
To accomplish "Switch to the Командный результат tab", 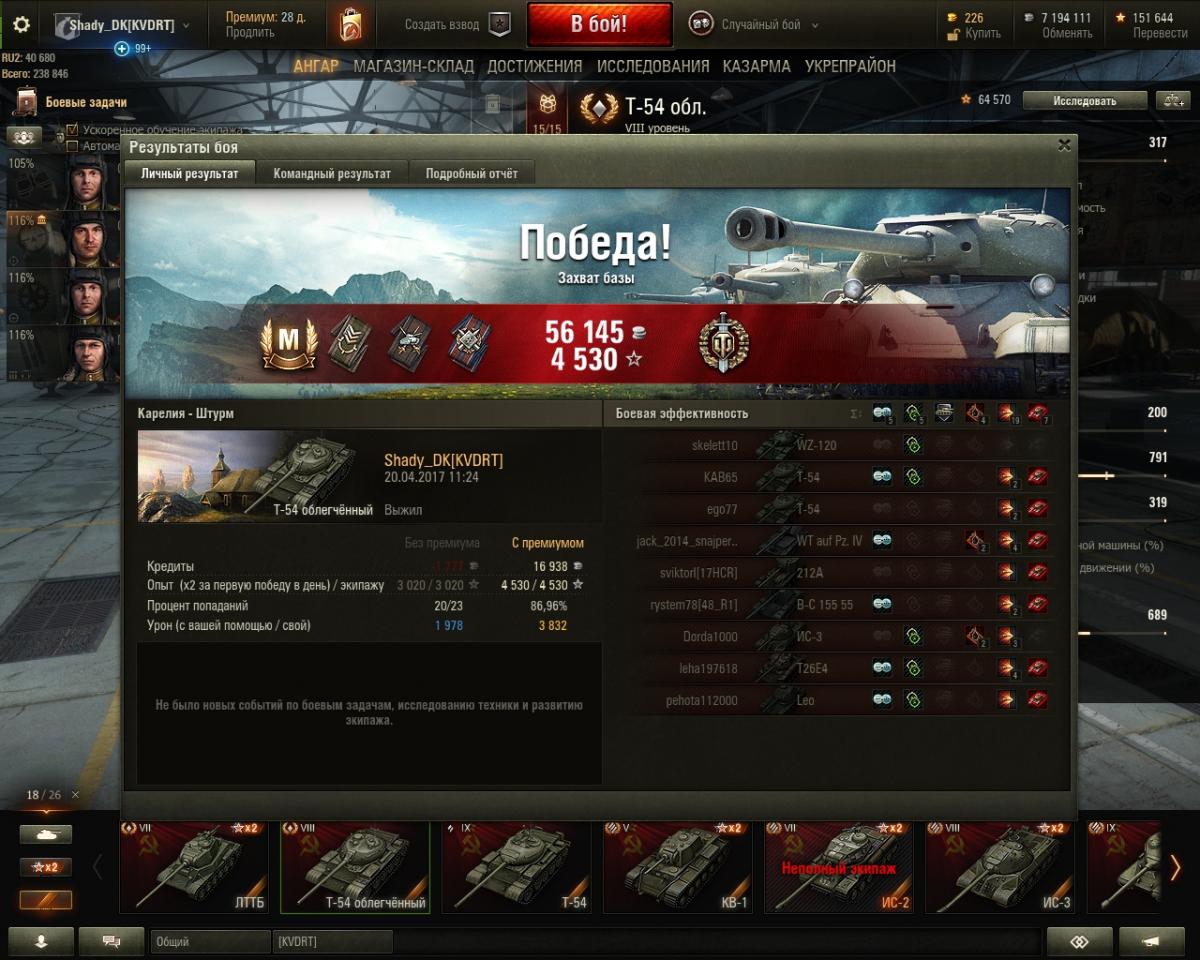I will pos(332,173).
